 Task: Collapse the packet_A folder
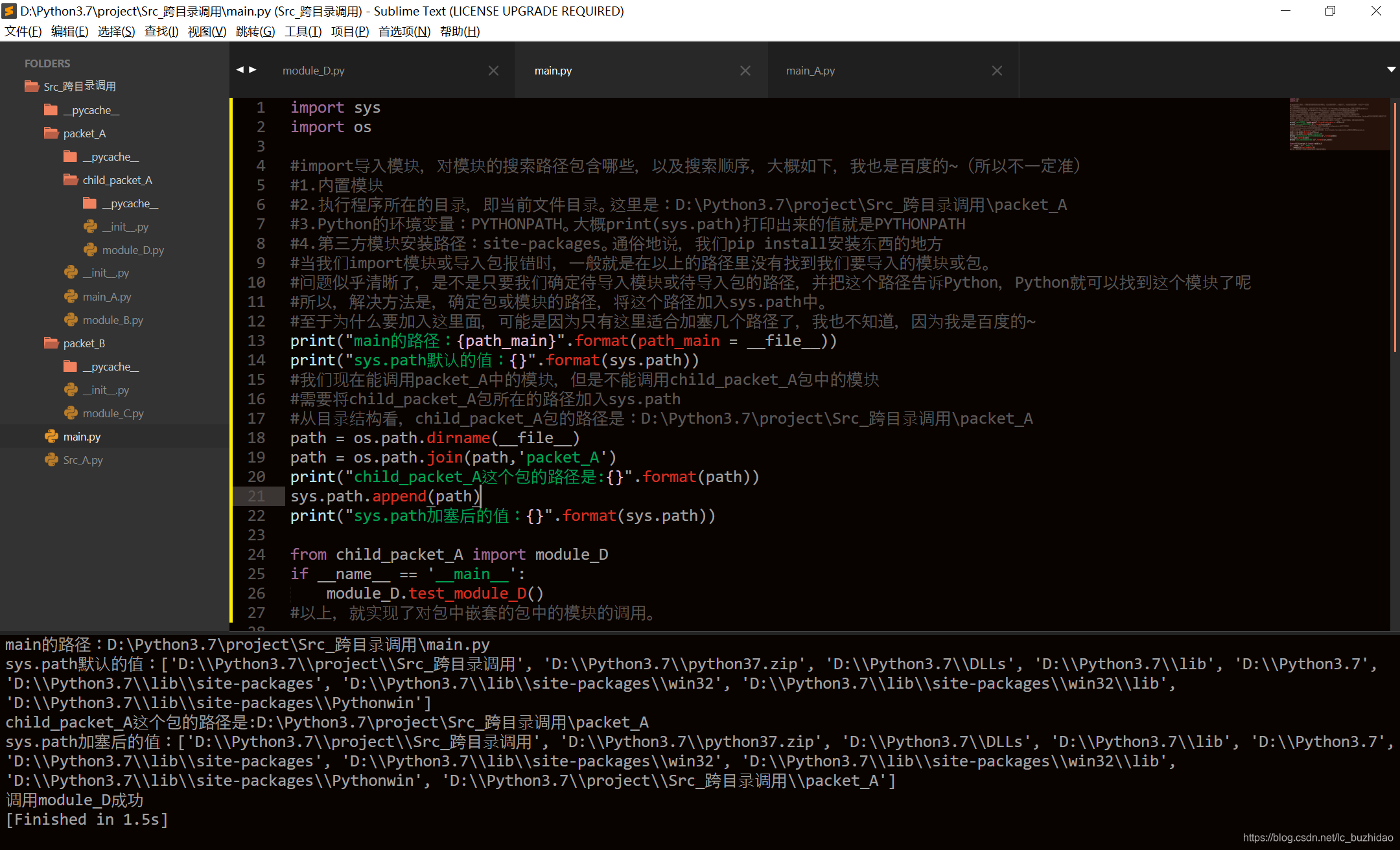click(51, 133)
